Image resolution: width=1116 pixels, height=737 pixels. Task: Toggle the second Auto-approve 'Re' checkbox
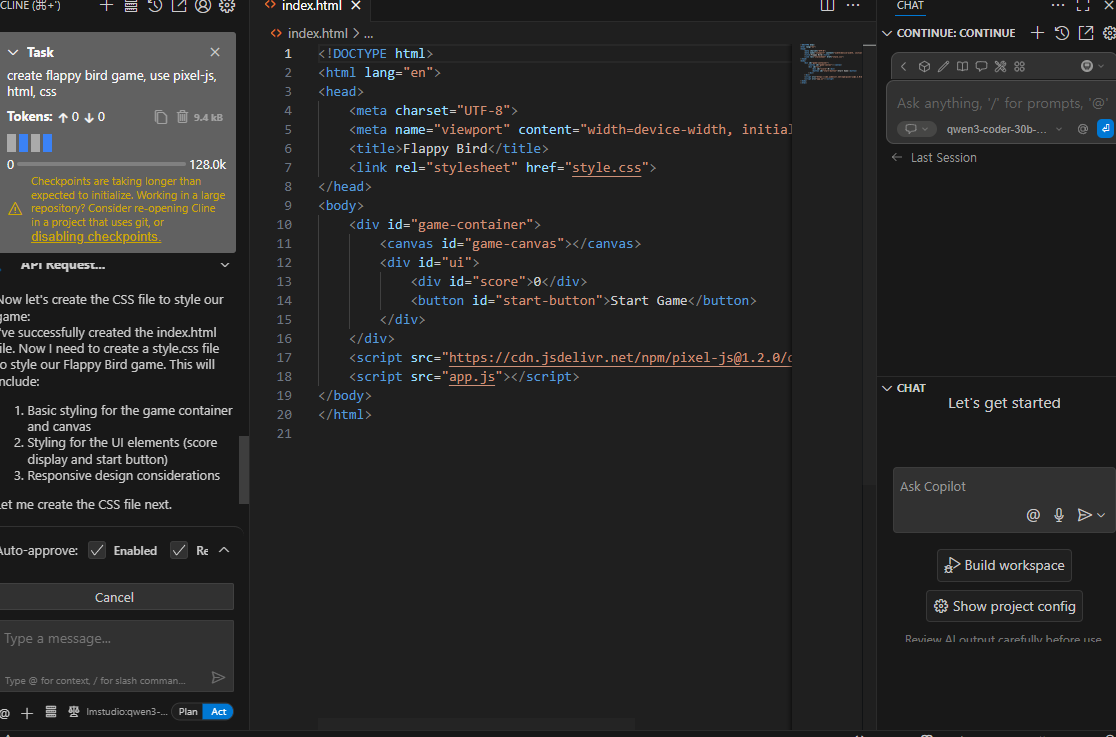[179, 550]
